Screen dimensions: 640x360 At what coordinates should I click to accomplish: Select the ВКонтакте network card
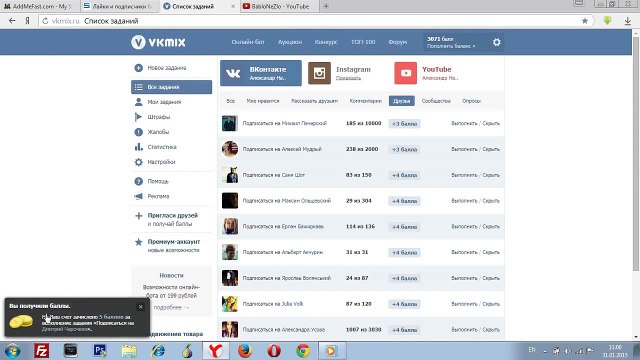click(261, 73)
